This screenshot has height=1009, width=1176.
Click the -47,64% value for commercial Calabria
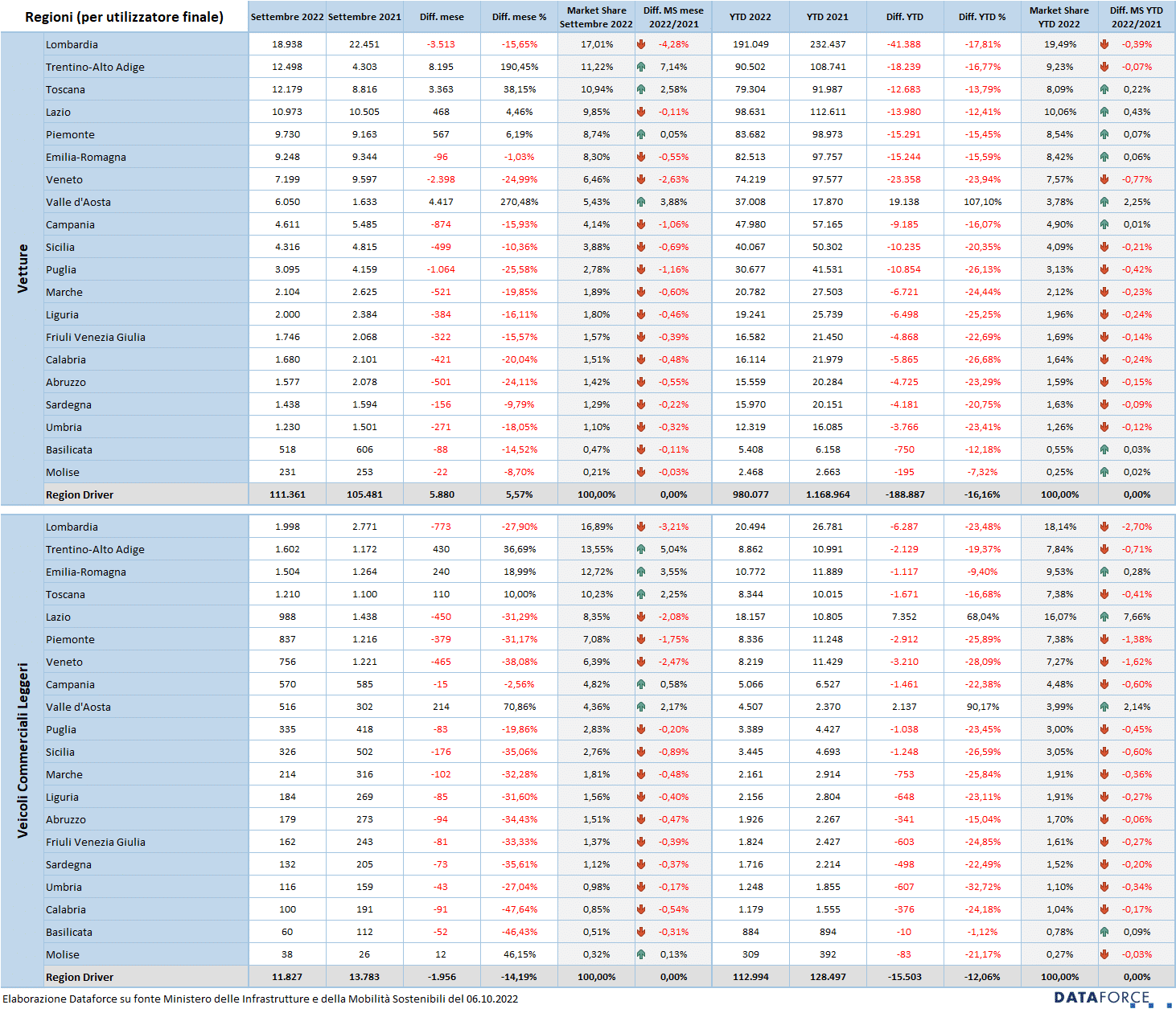click(x=519, y=909)
